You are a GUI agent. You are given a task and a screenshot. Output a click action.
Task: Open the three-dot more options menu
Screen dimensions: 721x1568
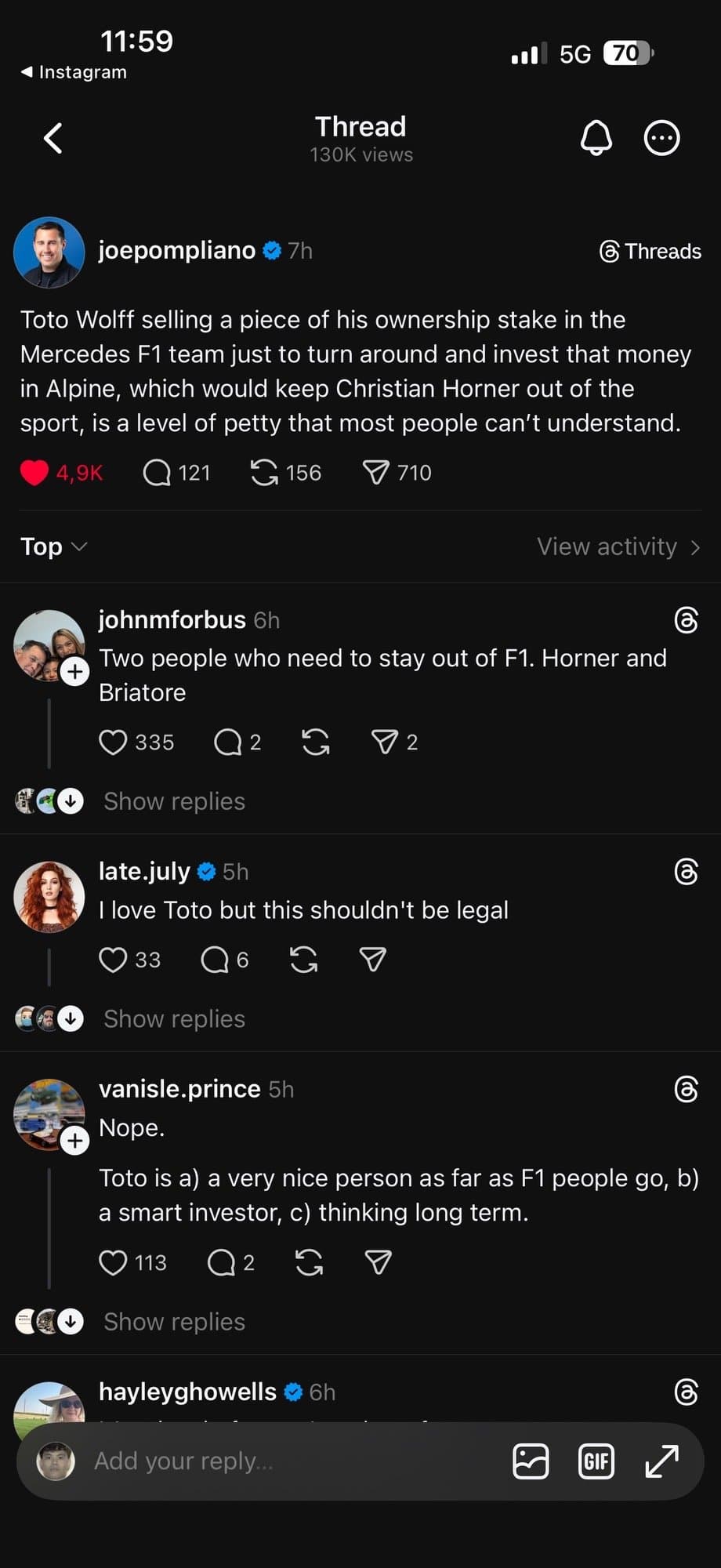coord(661,138)
